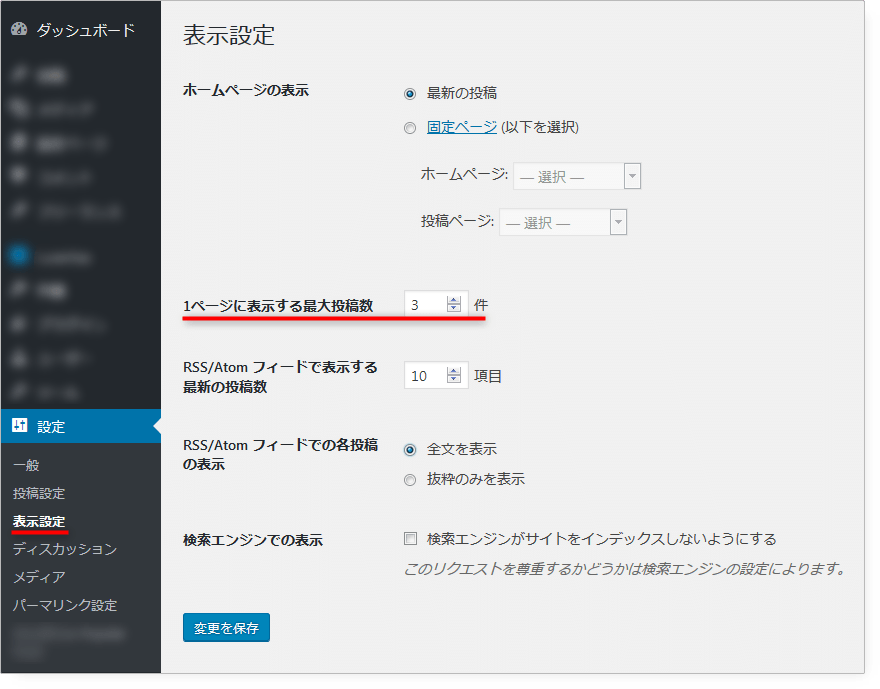Select the 固定ページ radio button
Viewport: 880px width, 689px height.
(409, 128)
